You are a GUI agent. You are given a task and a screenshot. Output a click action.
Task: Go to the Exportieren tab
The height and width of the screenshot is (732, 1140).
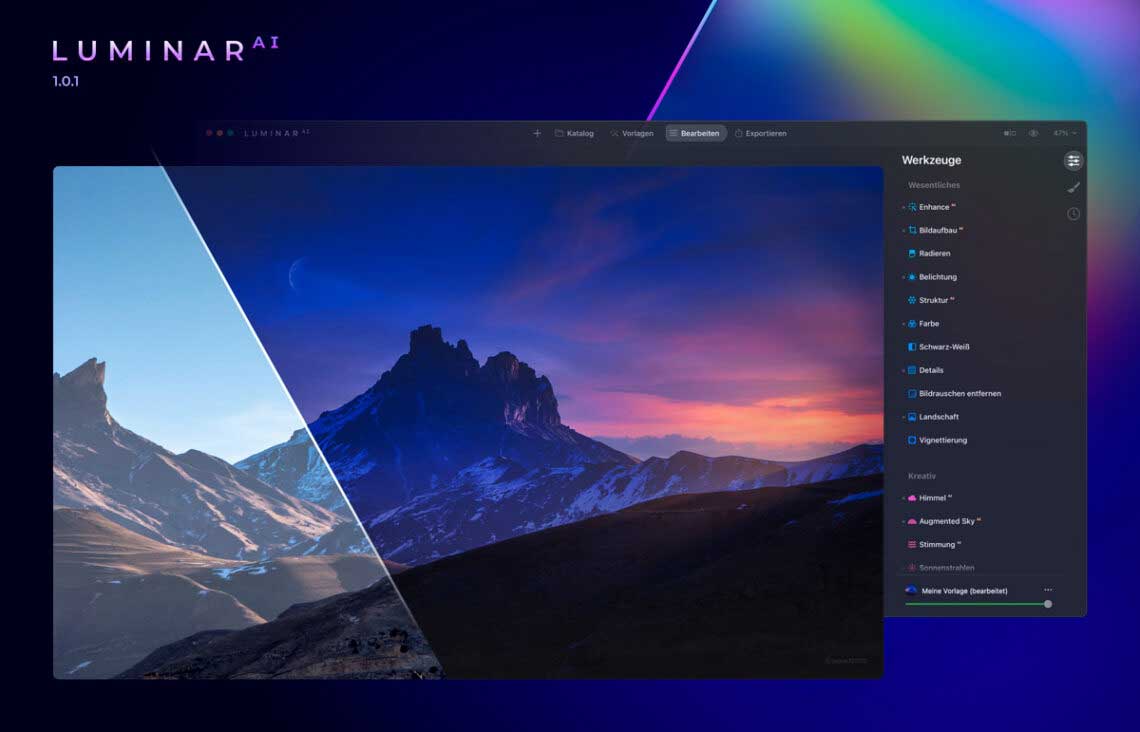760,133
